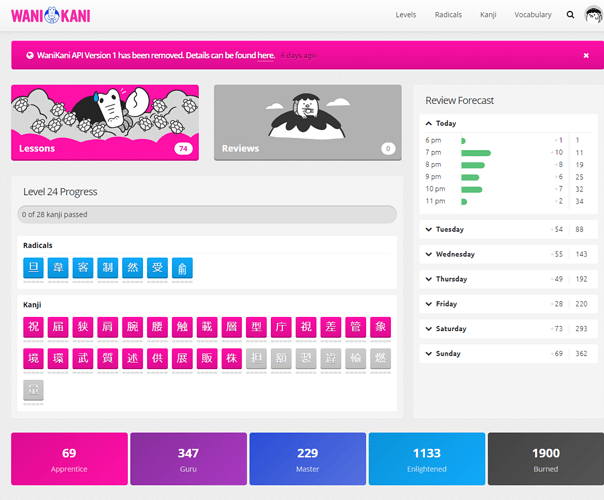Open the 腕 kanji tile
Screen dimensions: 604x500
[x=133, y=327]
